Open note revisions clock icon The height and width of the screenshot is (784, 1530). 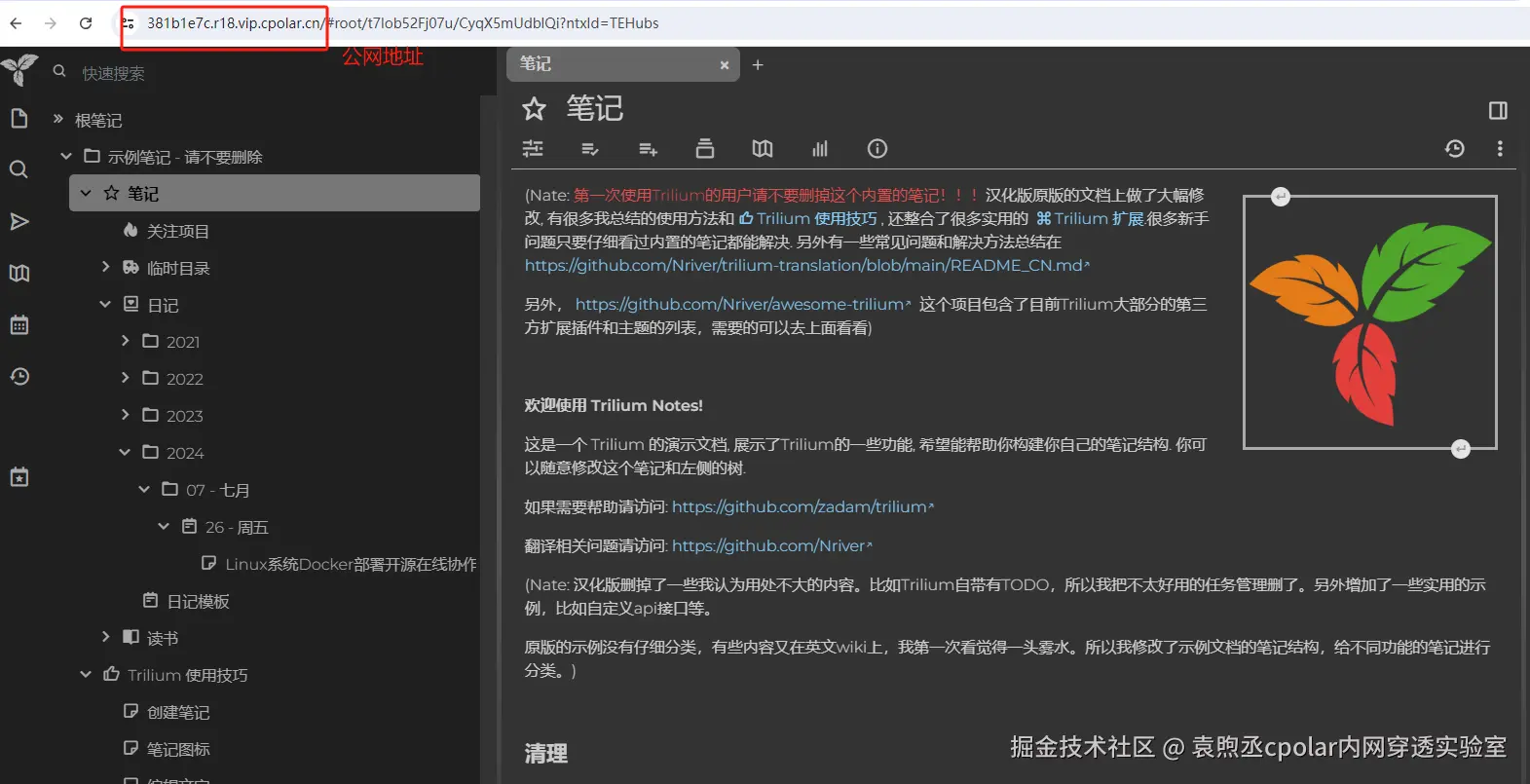1455,148
